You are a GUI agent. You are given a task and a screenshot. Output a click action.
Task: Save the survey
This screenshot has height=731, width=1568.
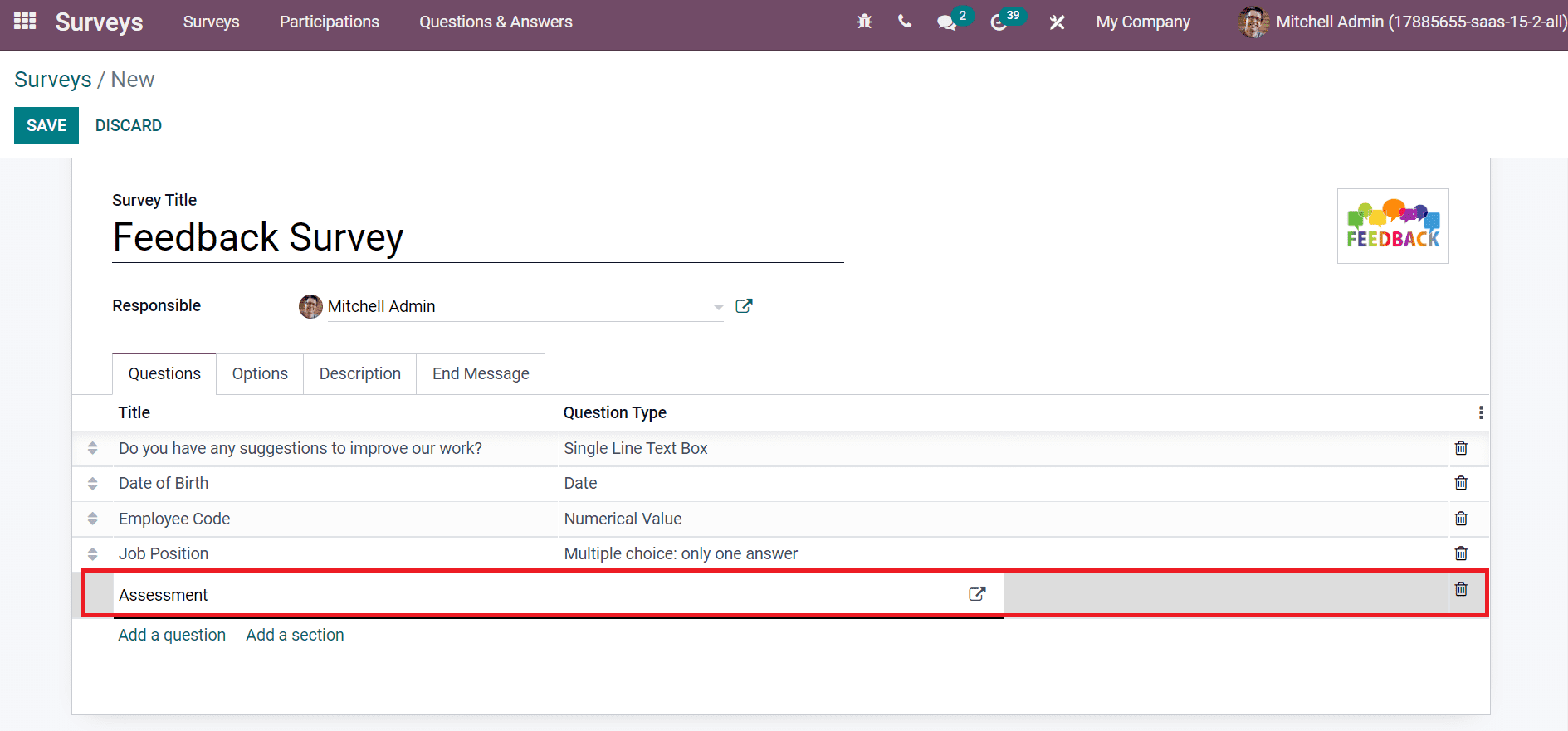click(46, 125)
